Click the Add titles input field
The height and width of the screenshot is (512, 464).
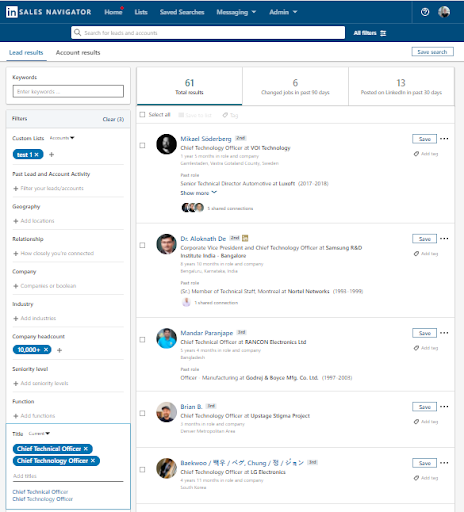coord(68,476)
